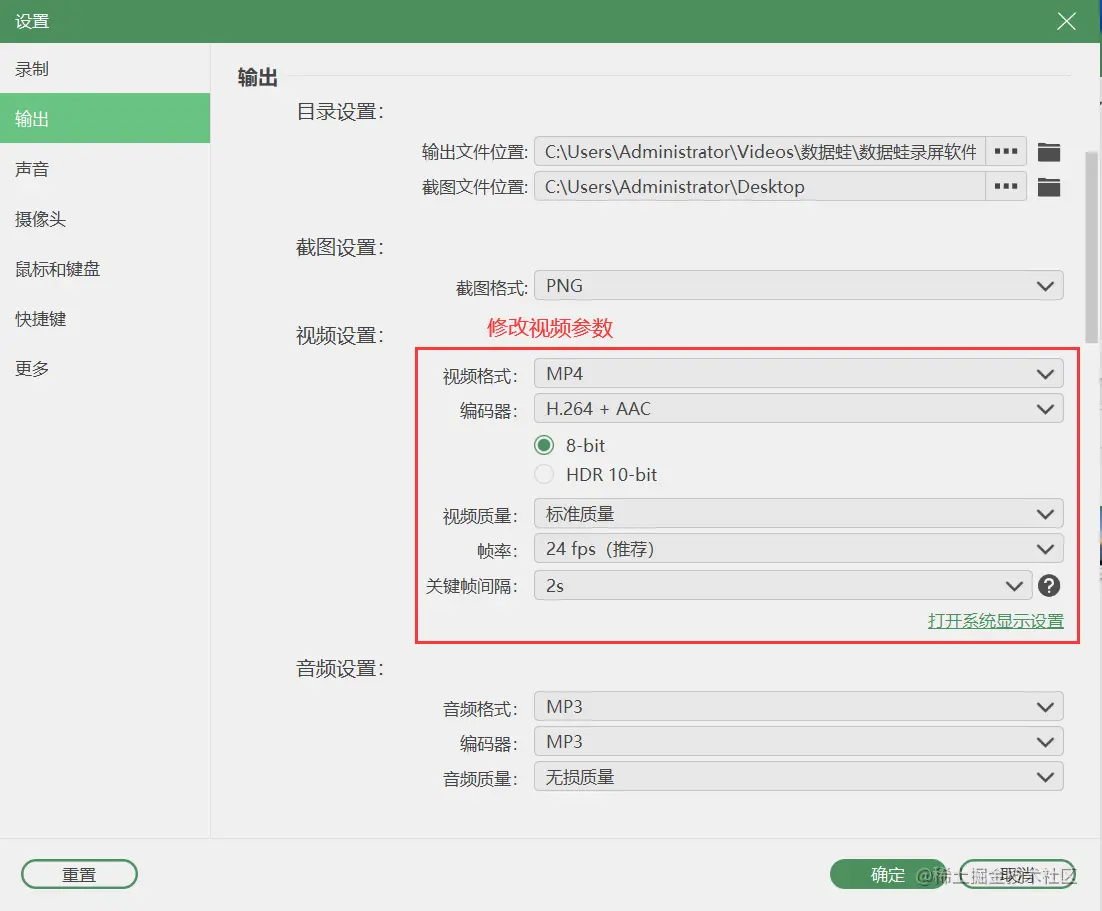
Task: Open folder for screenshot file location
Action: (1049, 187)
